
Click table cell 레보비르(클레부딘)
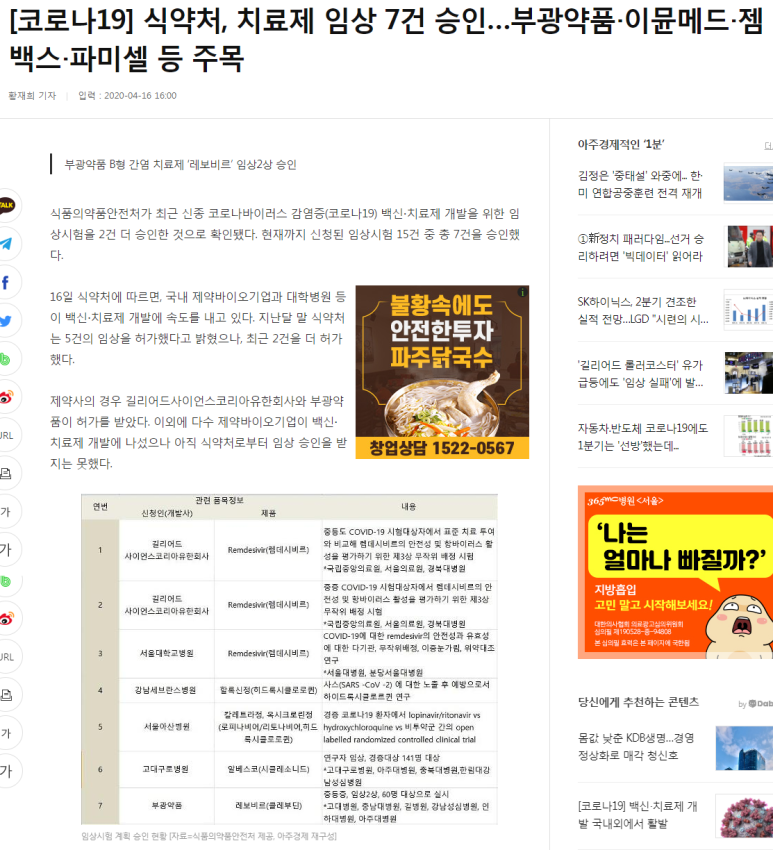(268, 806)
